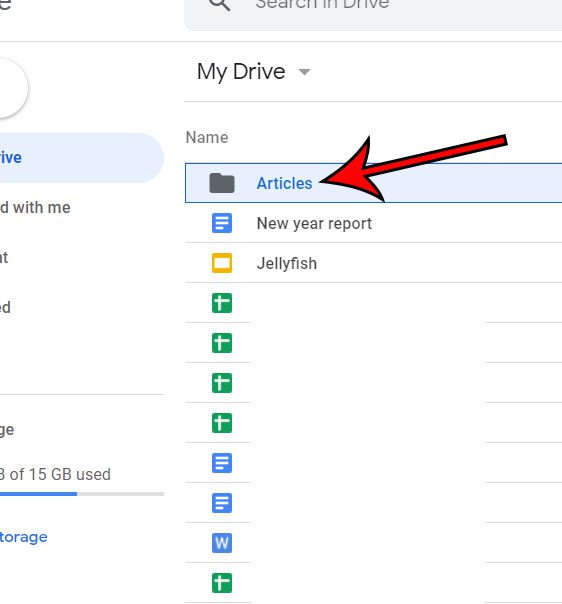Click the Jellyfish Slides icon
562x604 pixels.
pos(222,263)
